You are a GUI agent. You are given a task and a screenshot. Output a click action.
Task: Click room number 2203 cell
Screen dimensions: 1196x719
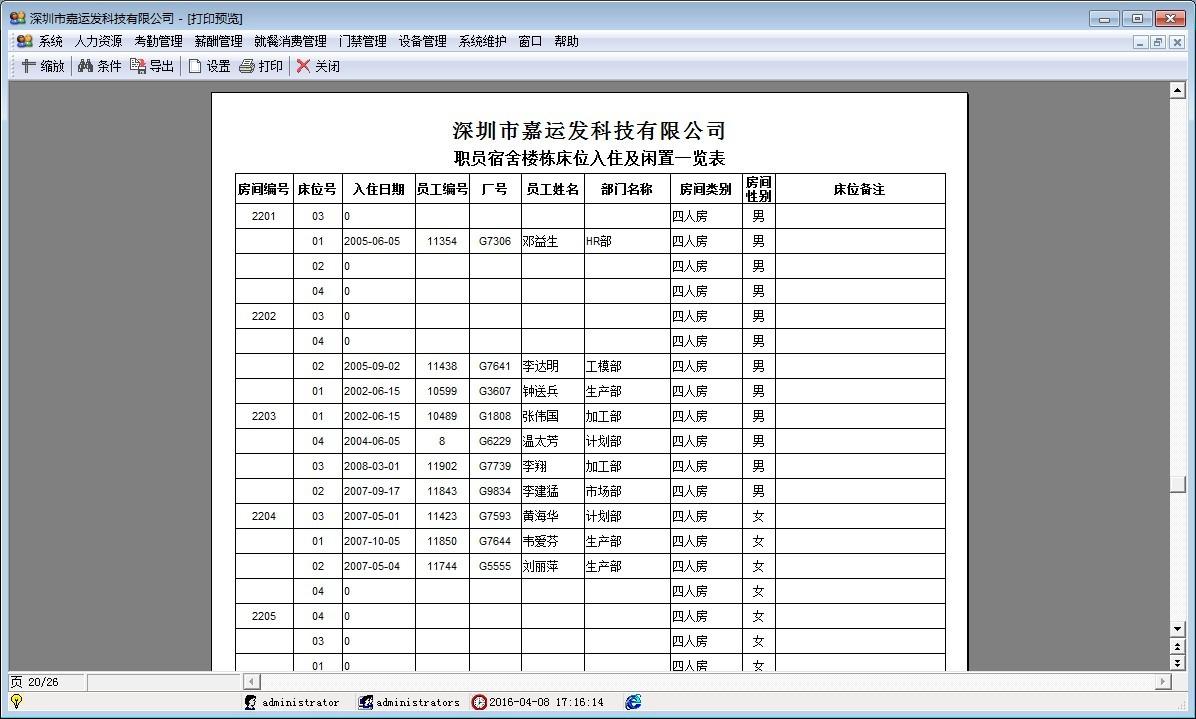tap(264, 416)
